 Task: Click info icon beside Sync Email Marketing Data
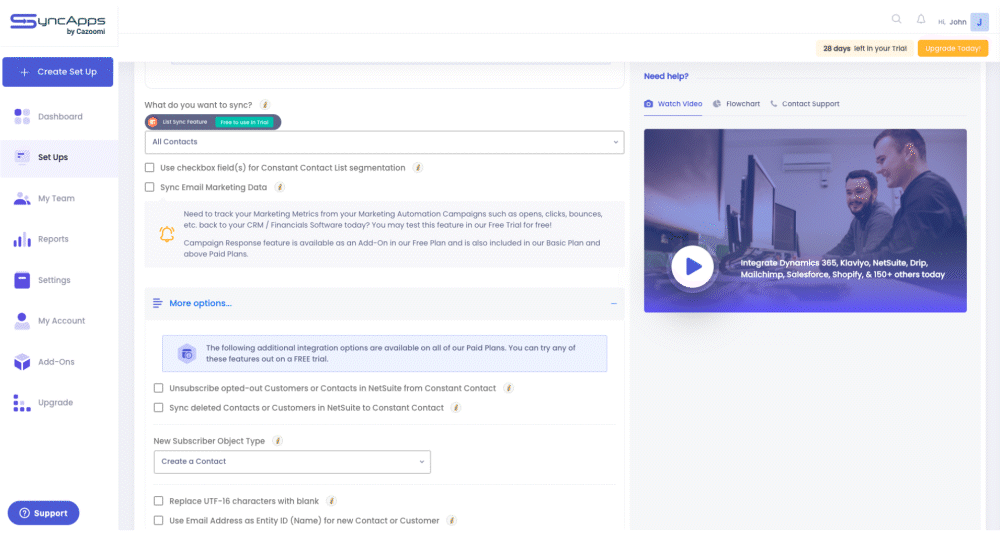pos(279,187)
